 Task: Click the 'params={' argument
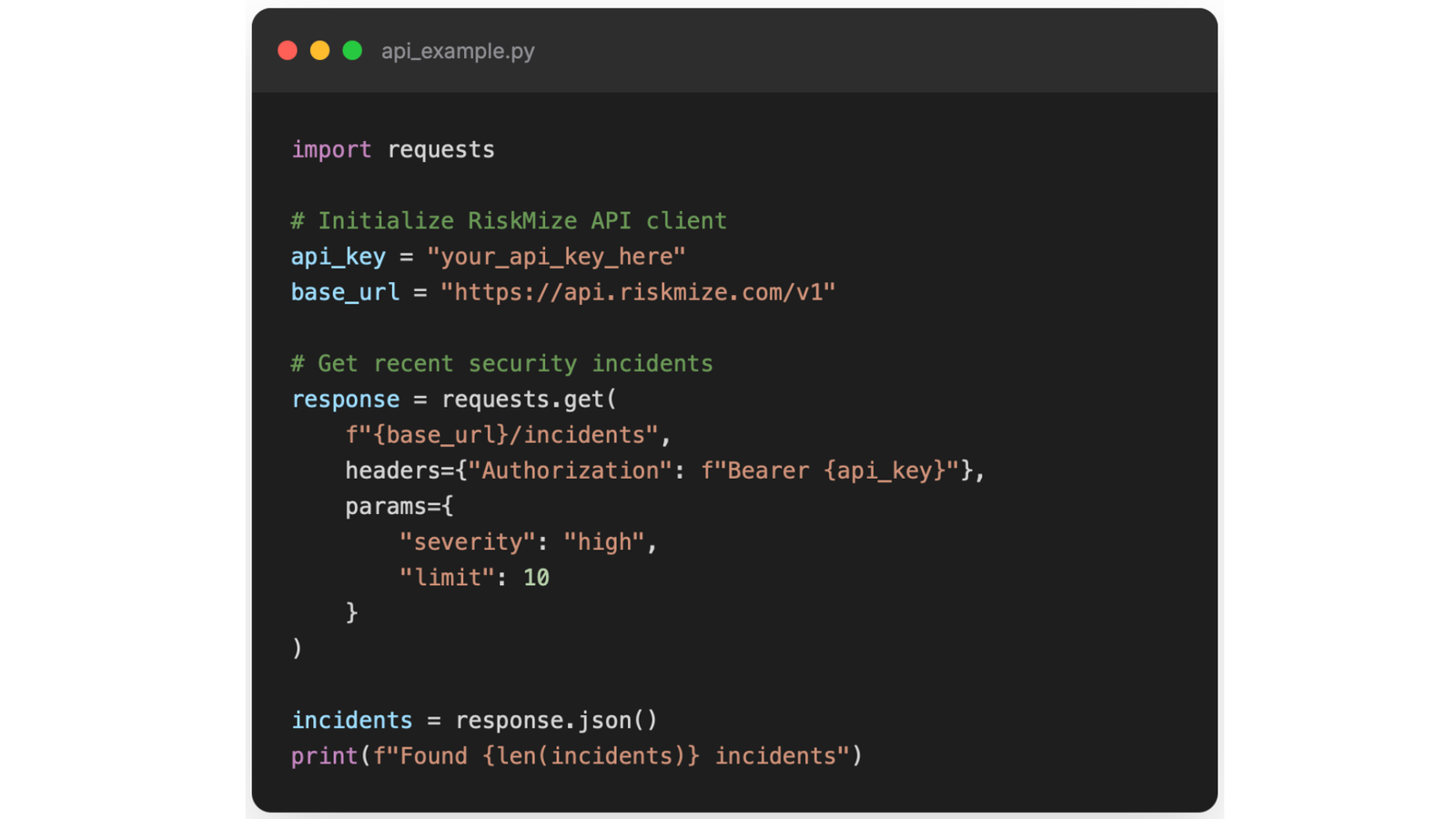399,506
